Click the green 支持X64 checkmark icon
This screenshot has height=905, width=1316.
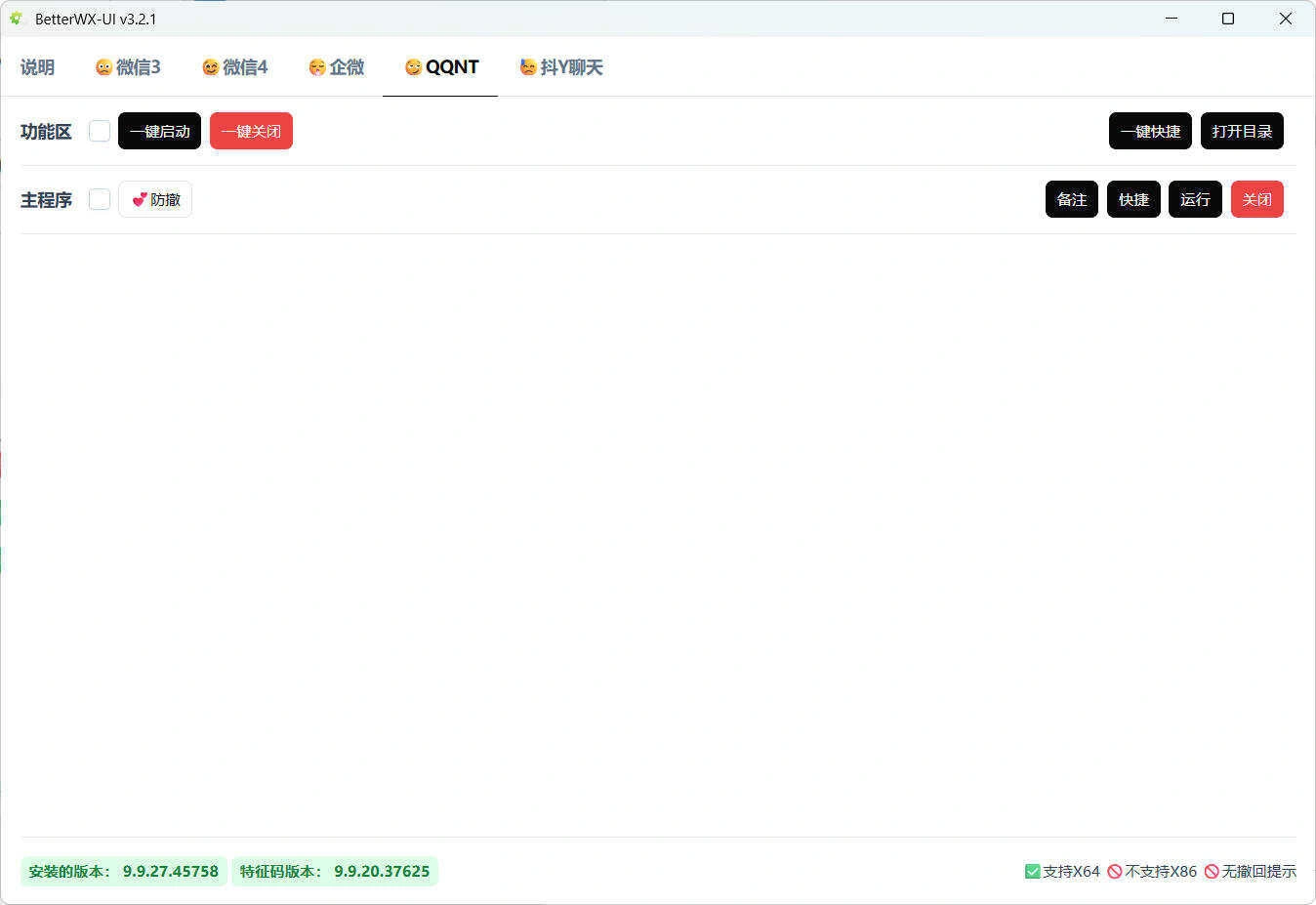pyautogui.click(x=1032, y=871)
